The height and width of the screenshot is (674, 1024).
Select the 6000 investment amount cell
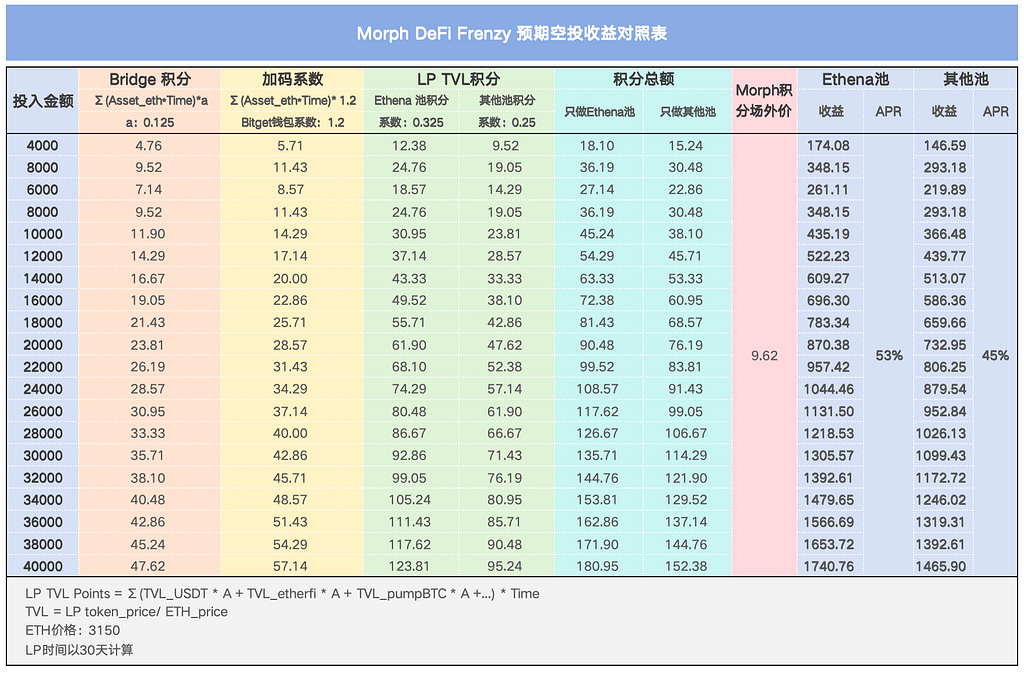pyautogui.click(x=42, y=189)
